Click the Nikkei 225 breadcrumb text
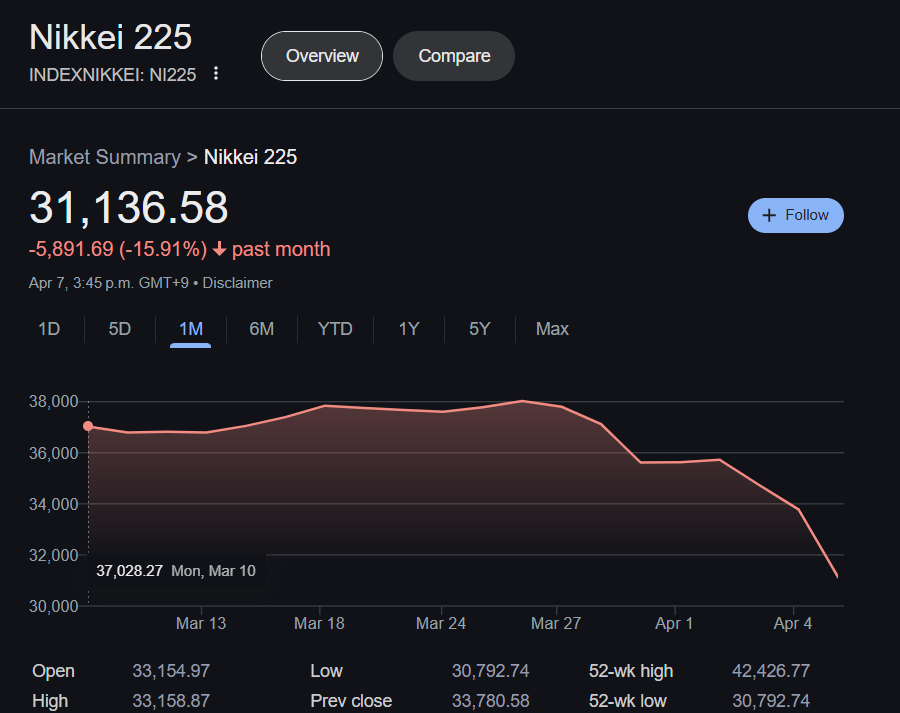Image resolution: width=900 pixels, height=713 pixels. 251,157
